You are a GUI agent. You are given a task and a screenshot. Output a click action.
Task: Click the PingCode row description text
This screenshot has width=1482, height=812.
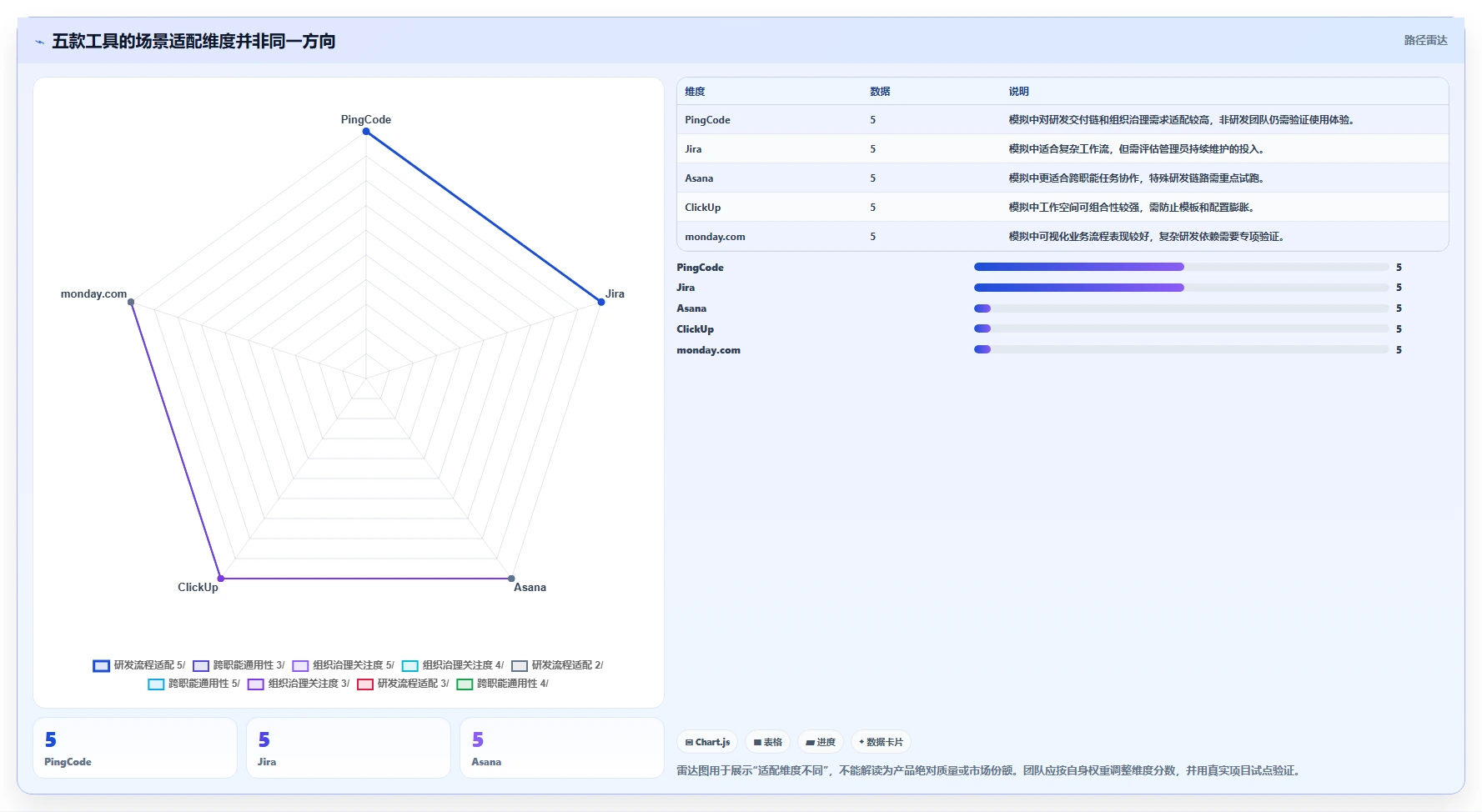tap(1183, 120)
